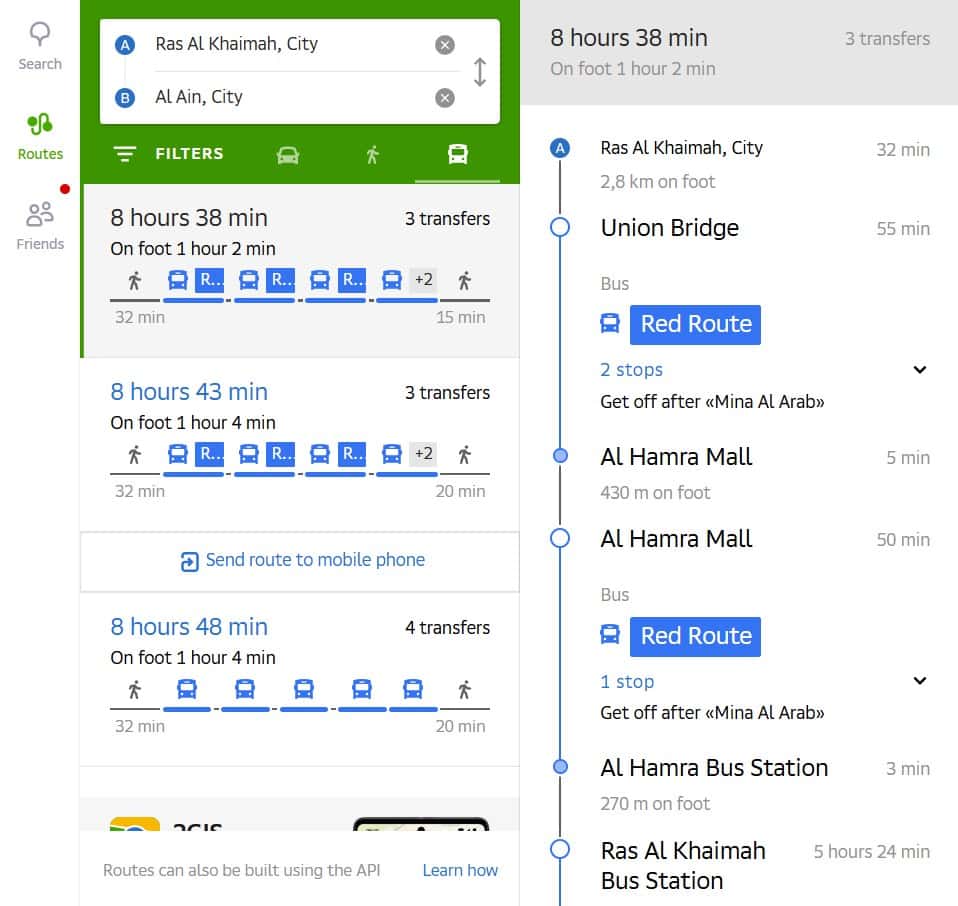
Task: Click the point A marker in the origin field
Action: tap(125, 45)
